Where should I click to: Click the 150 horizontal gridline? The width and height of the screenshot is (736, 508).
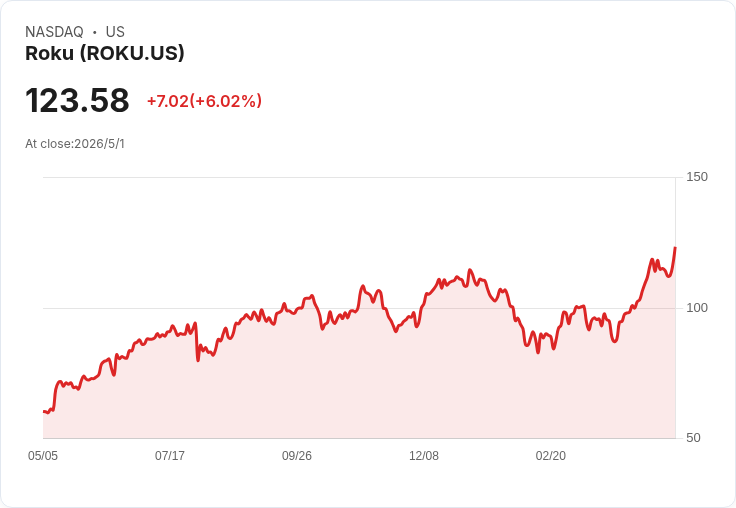tap(359, 177)
